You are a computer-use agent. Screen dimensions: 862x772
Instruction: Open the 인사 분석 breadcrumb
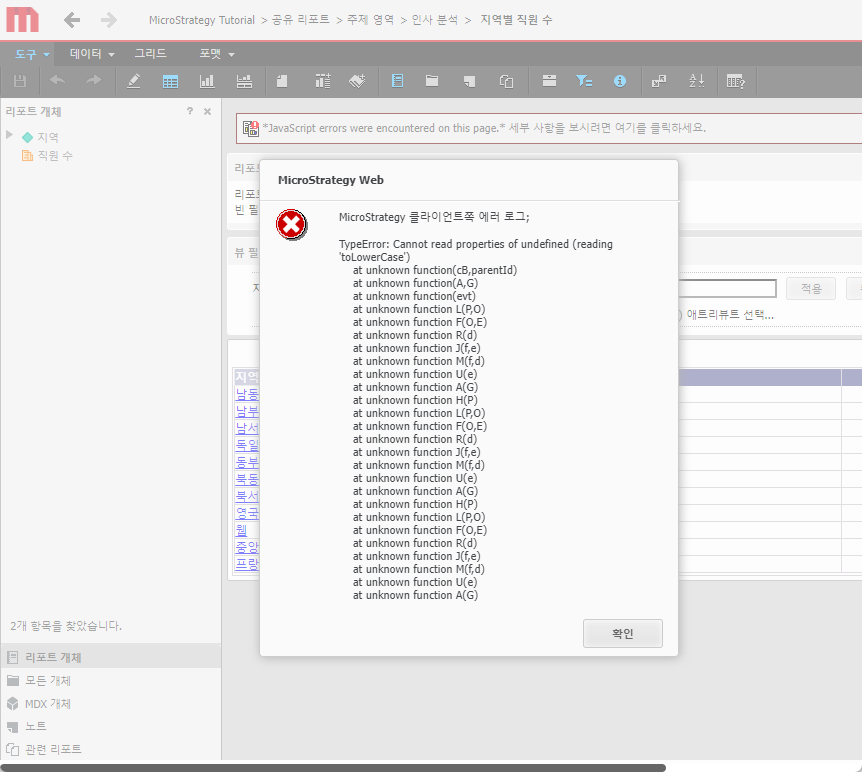coord(434,20)
